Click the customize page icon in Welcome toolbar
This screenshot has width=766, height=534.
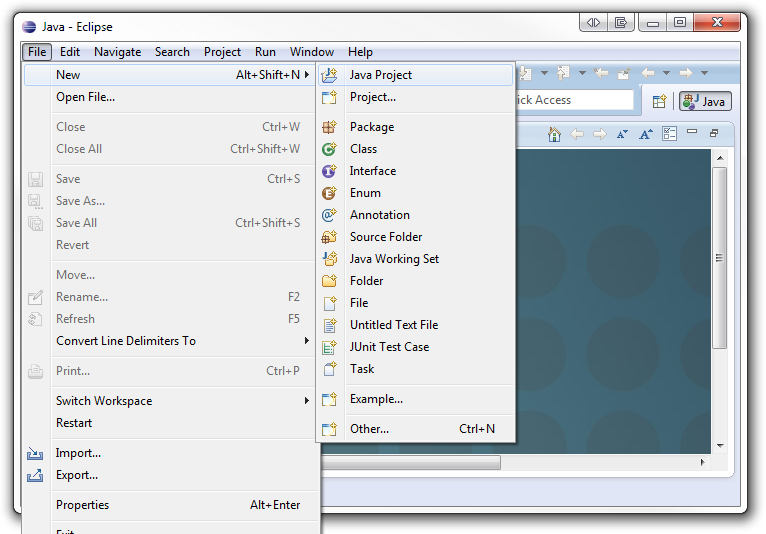(x=669, y=133)
